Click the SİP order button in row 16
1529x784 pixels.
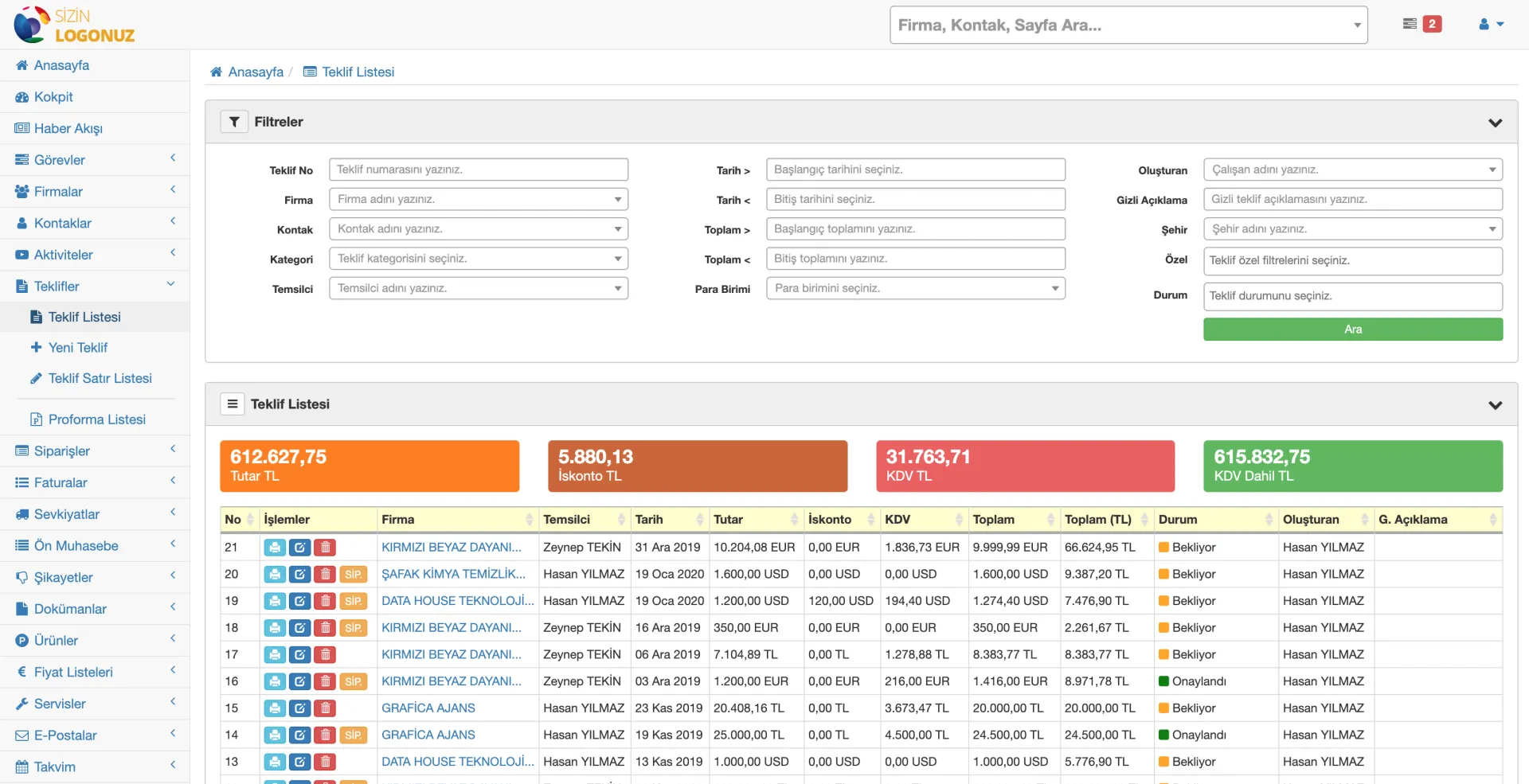point(354,681)
